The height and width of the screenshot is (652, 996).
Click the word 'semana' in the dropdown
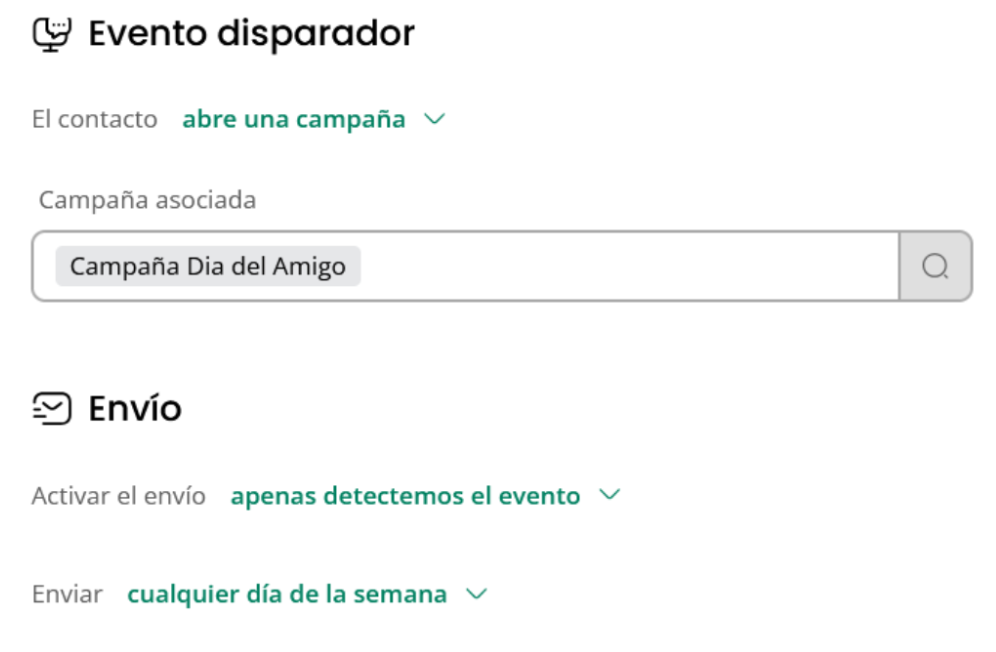pos(400,594)
